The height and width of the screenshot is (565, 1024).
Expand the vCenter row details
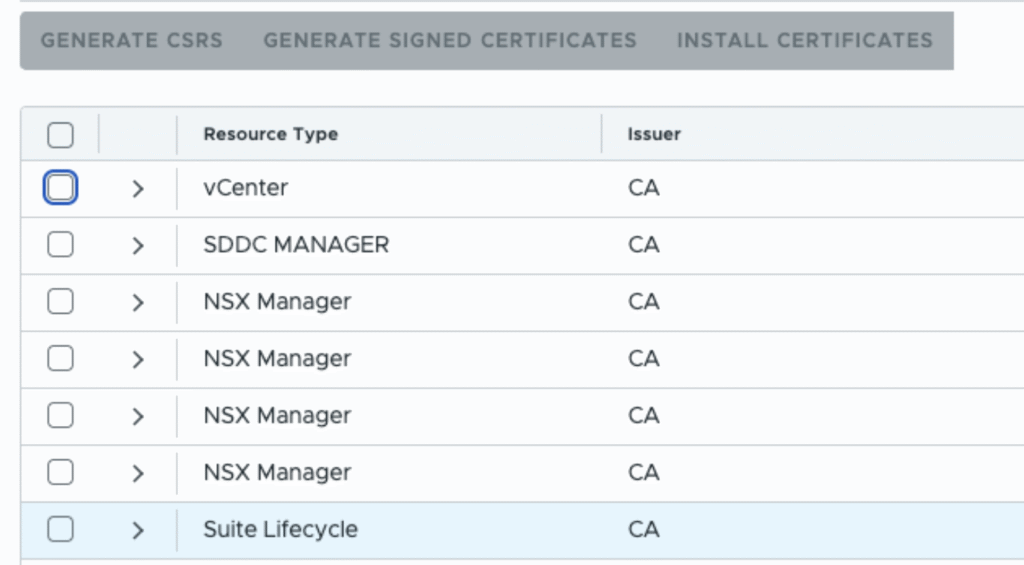138,188
